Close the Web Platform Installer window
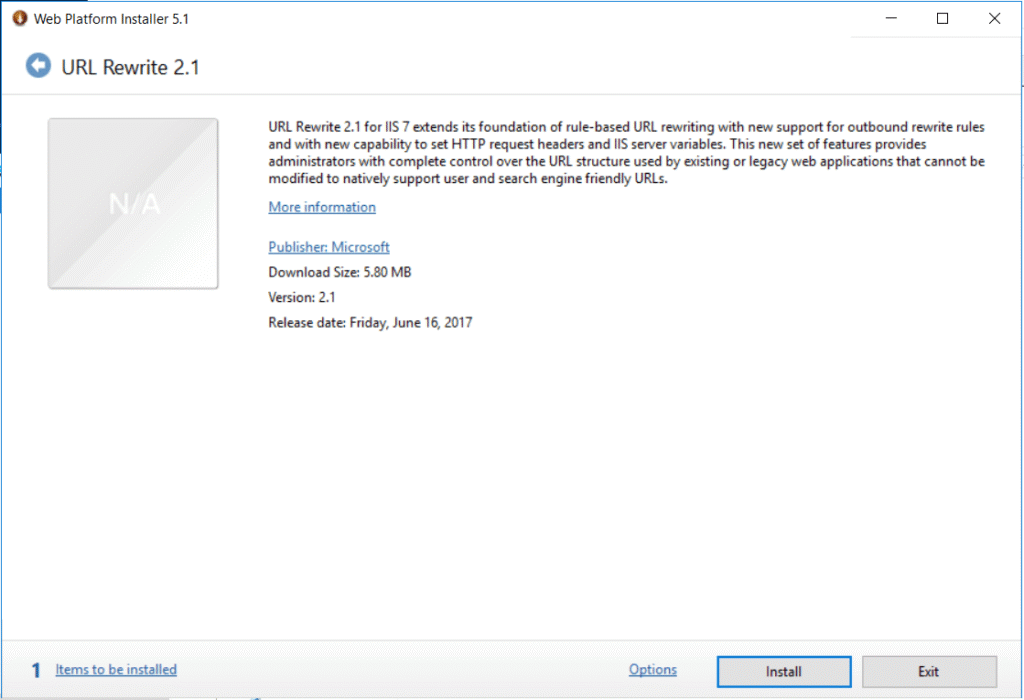Viewport: 1024px width, 700px height. (994, 18)
